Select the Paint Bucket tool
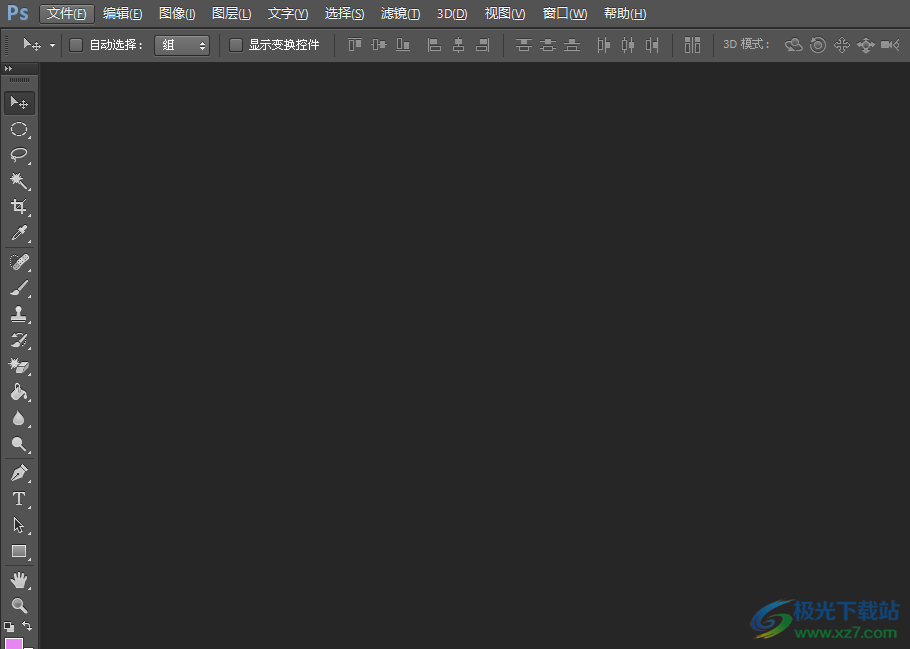 point(19,392)
